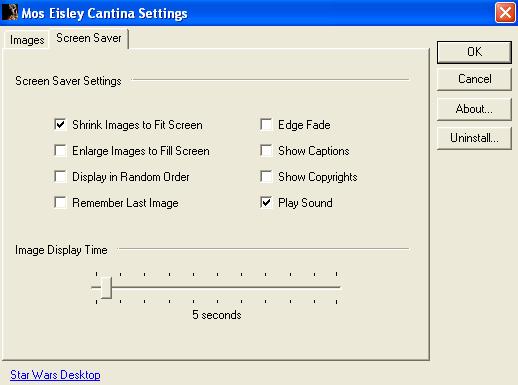The image size is (518, 385).
Task: Click the far right end of time slider
Action: [337, 287]
